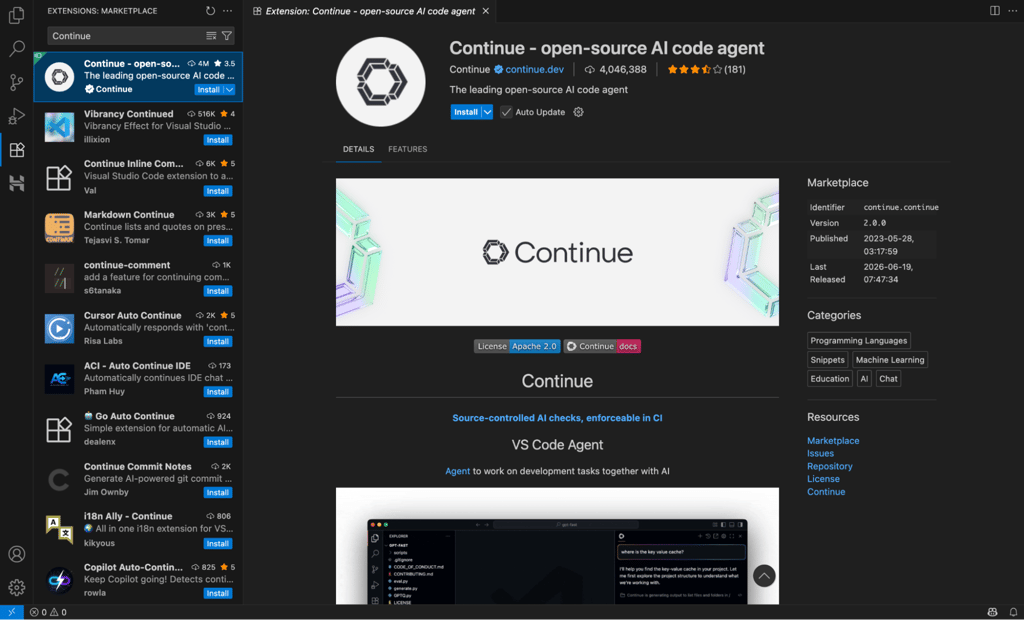The width and height of the screenshot is (1024, 620).
Task: Switch to the DETAILS tab
Action: coord(359,149)
